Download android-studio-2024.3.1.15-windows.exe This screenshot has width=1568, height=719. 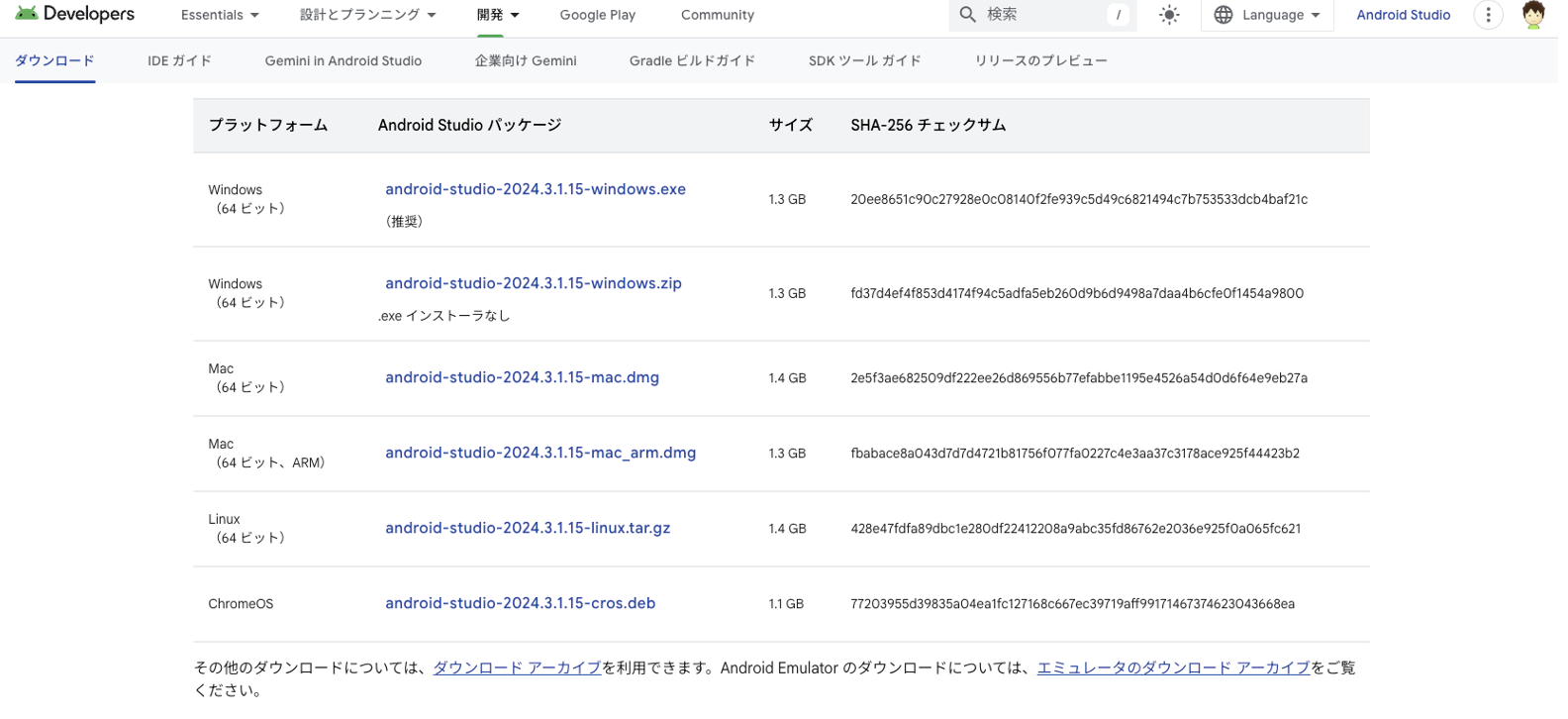(x=535, y=189)
